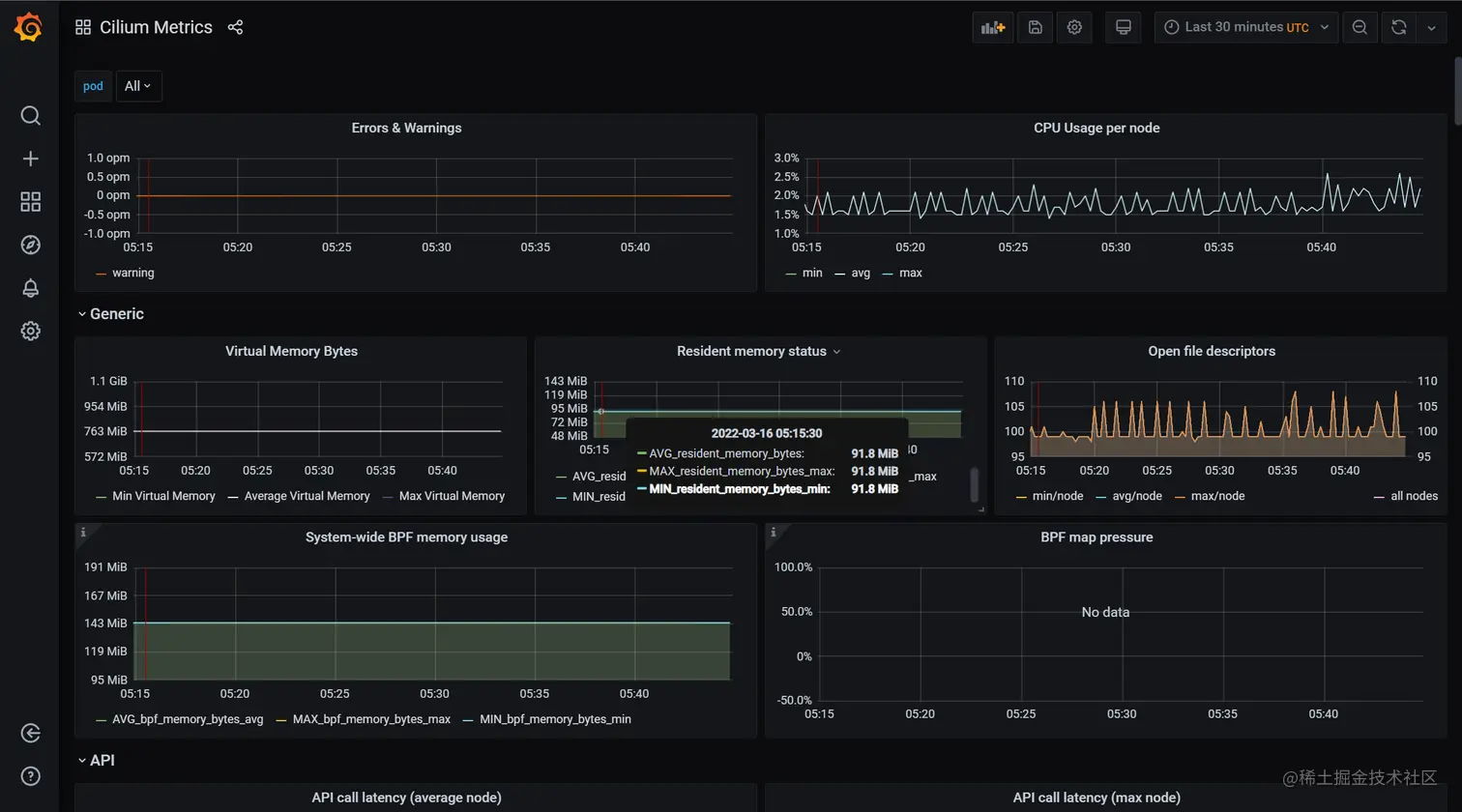Show info for BPF map pressure panel
Screen dimensions: 1462x812
click(774, 532)
